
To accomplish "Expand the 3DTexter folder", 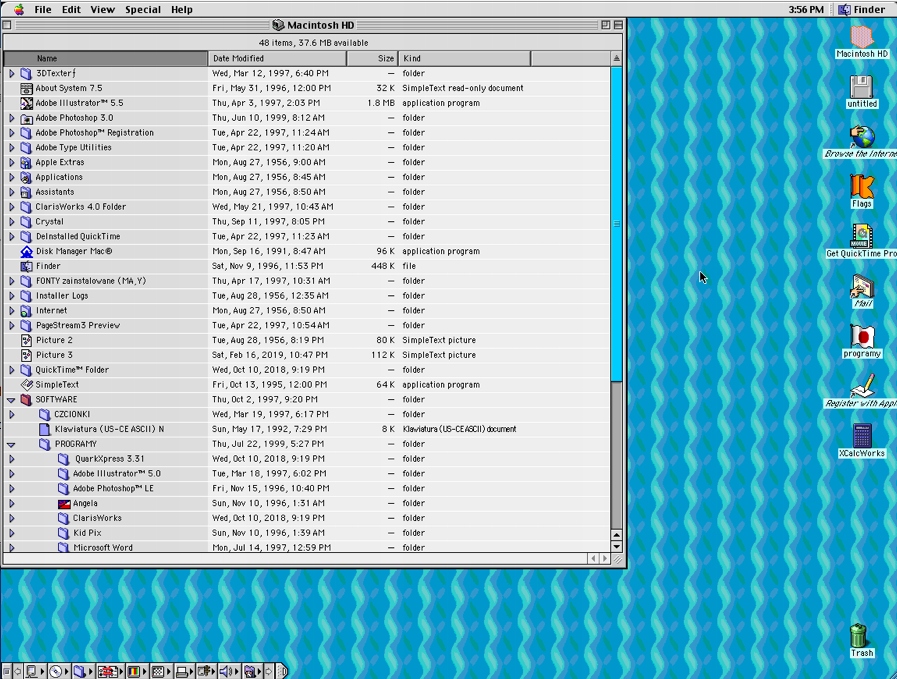I will click(11, 73).
